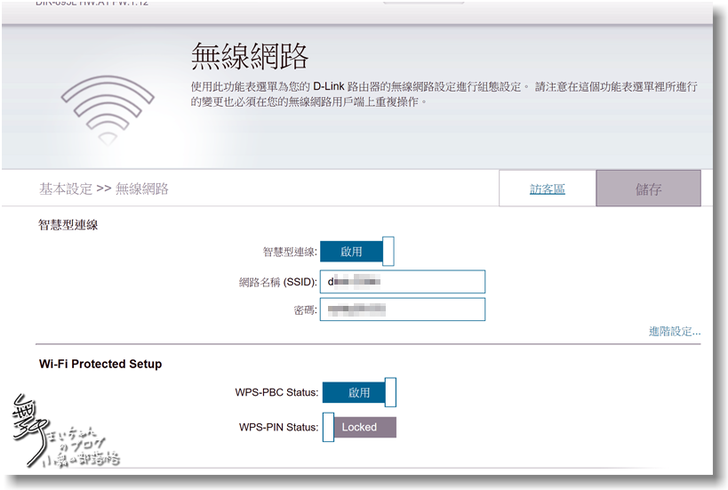
Task: Focus the 密碼 password field
Action: point(402,310)
